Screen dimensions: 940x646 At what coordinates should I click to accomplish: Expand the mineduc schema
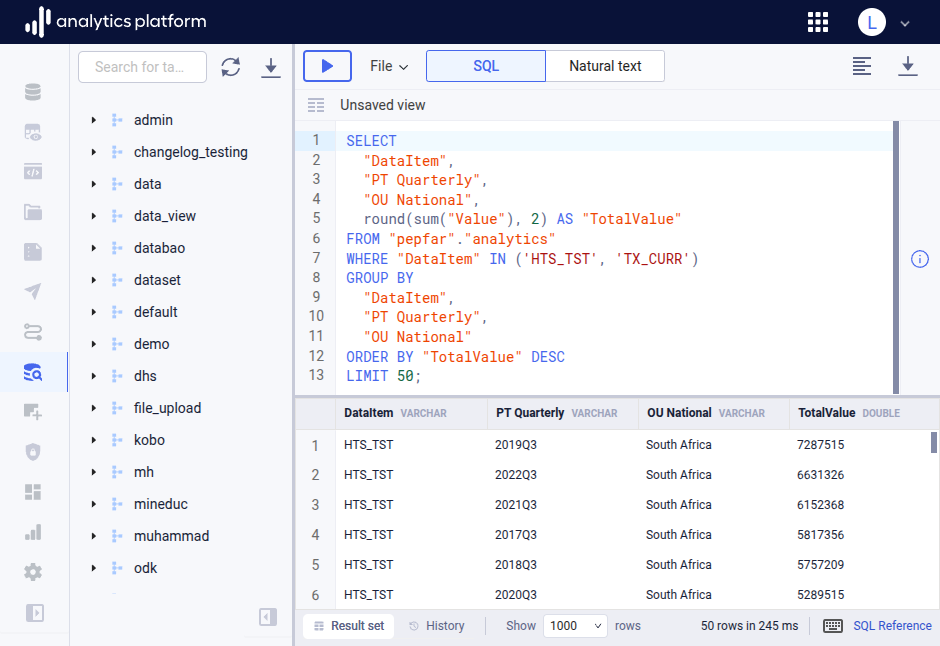[94, 504]
